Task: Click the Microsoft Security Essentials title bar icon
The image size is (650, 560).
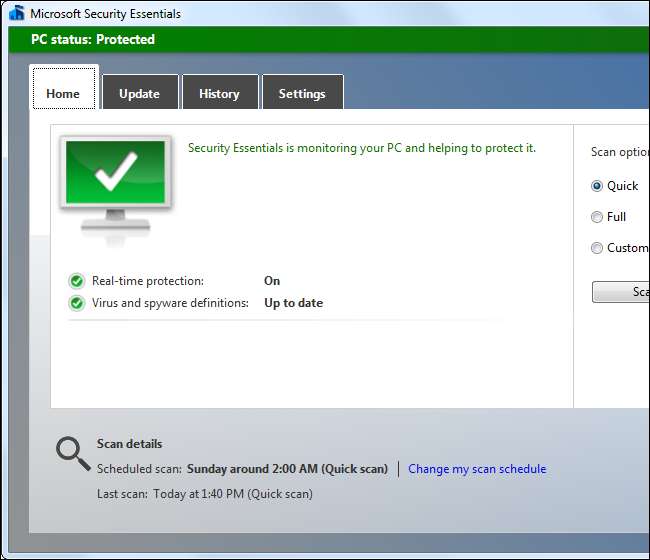Action: (17, 12)
